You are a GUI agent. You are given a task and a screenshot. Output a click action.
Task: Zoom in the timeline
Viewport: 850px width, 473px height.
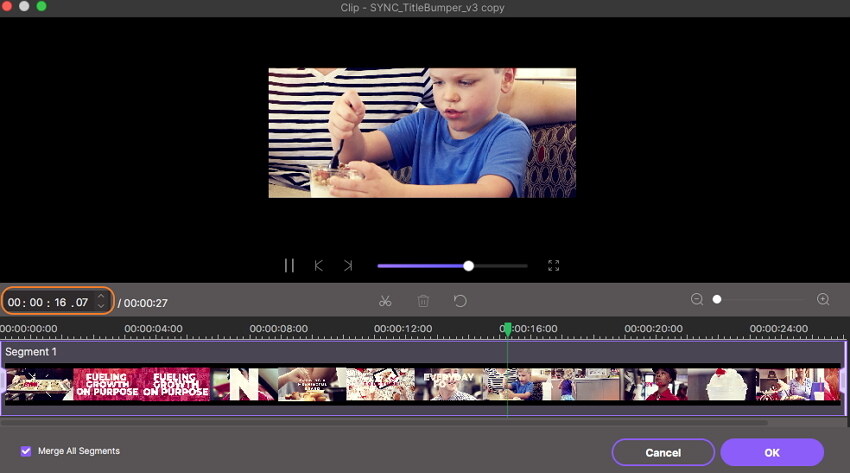point(823,300)
